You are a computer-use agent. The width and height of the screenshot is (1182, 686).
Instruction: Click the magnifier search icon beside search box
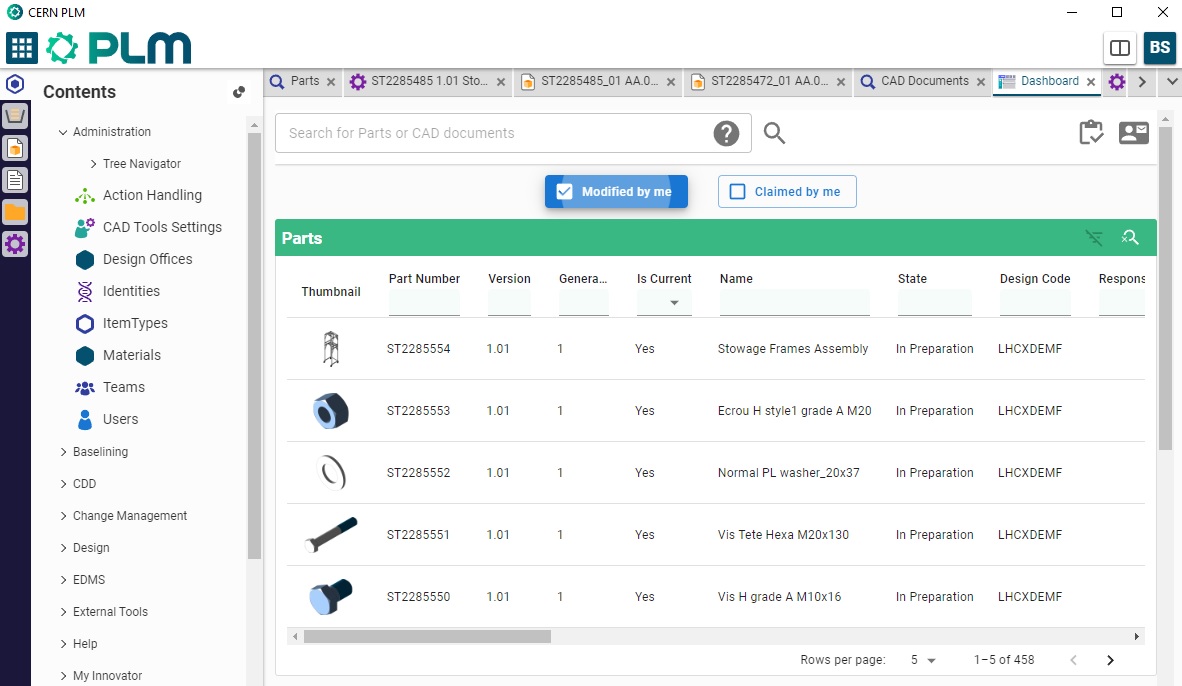774,133
